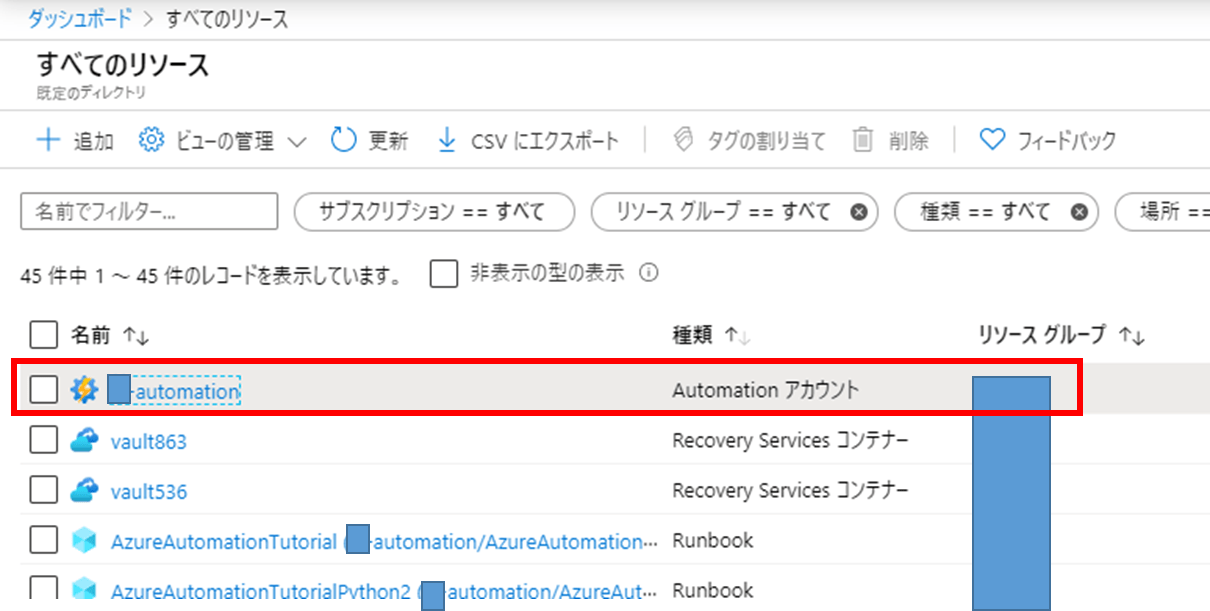Click the 追加 button label
The width and height of the screenshot is (1210, 611).
93,141
